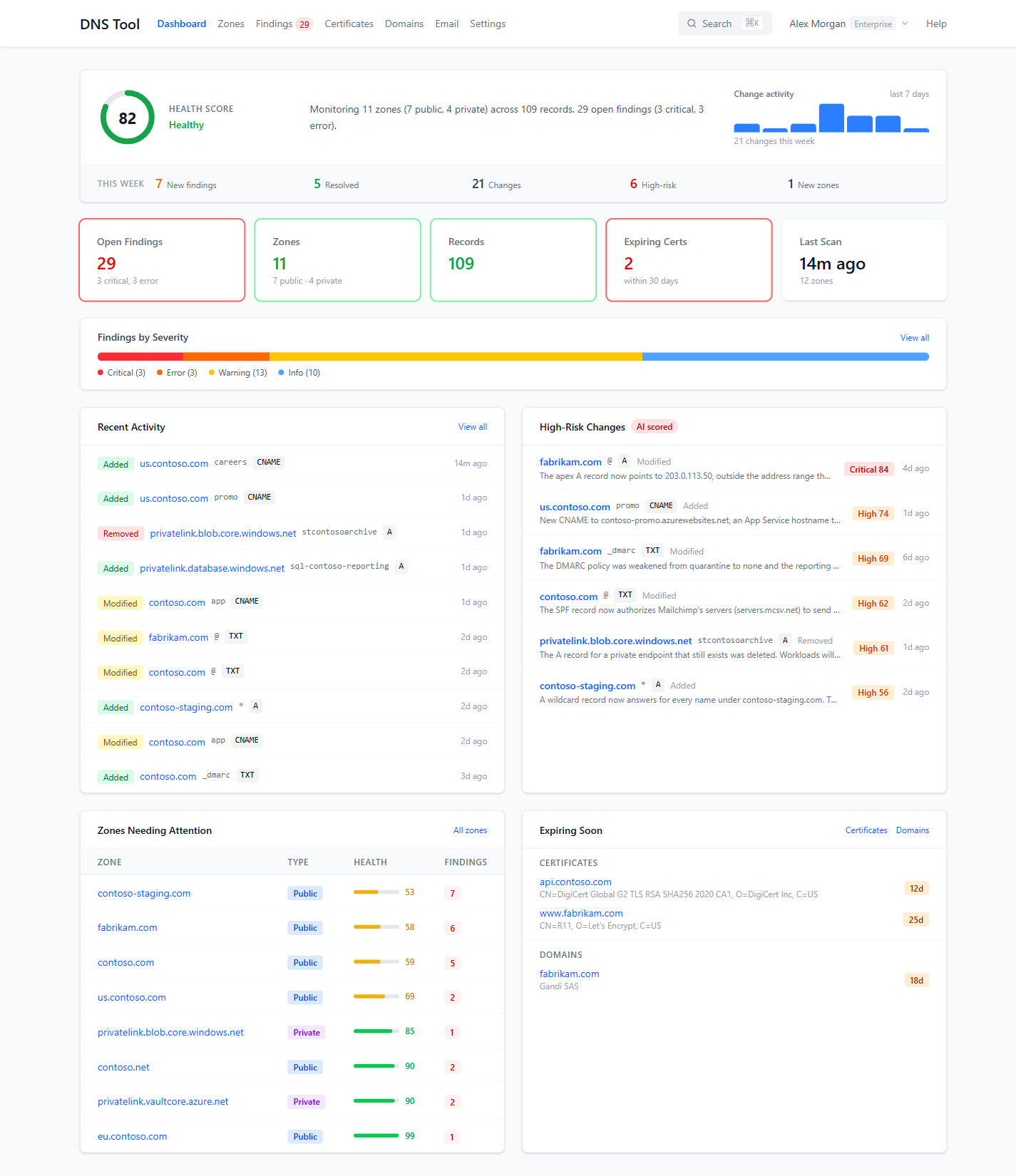Viewport: 1016px width, 1176px height.
Task: Click the Critical 84 risk badge
Action: (868, 469)
